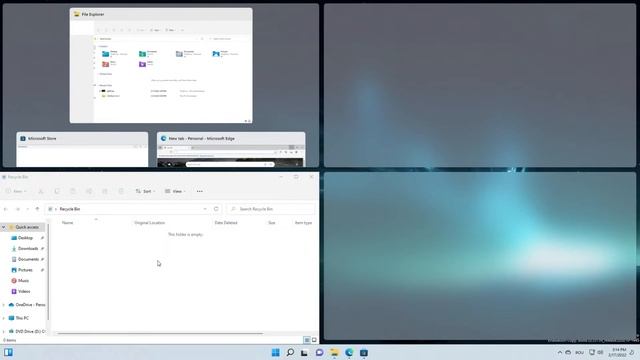Collapse the Quick access tree node
The width and height of the screenshot is (640, 360).
point(4,227)
